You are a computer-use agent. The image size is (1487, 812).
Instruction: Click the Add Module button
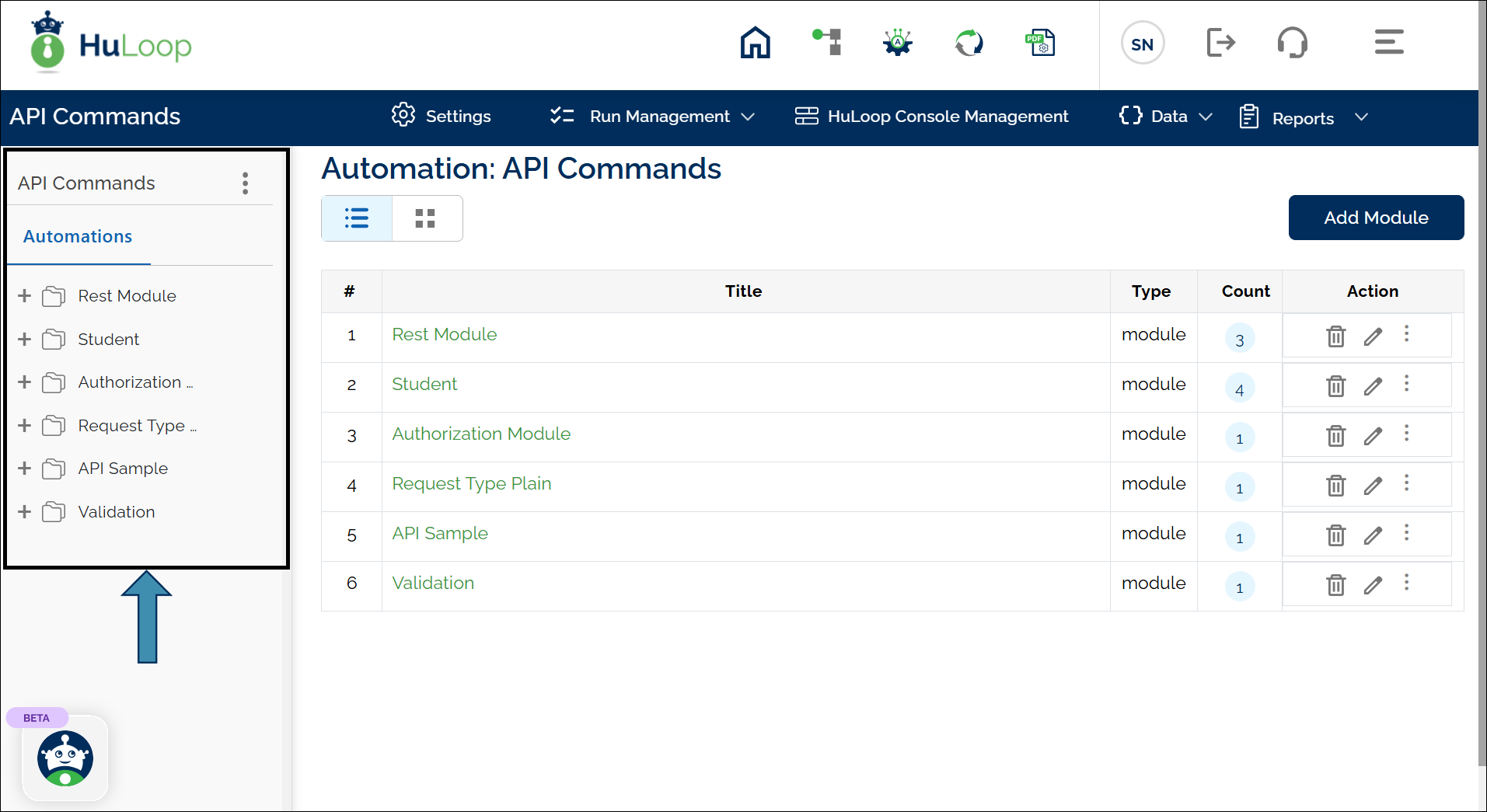click(1375, 218)
